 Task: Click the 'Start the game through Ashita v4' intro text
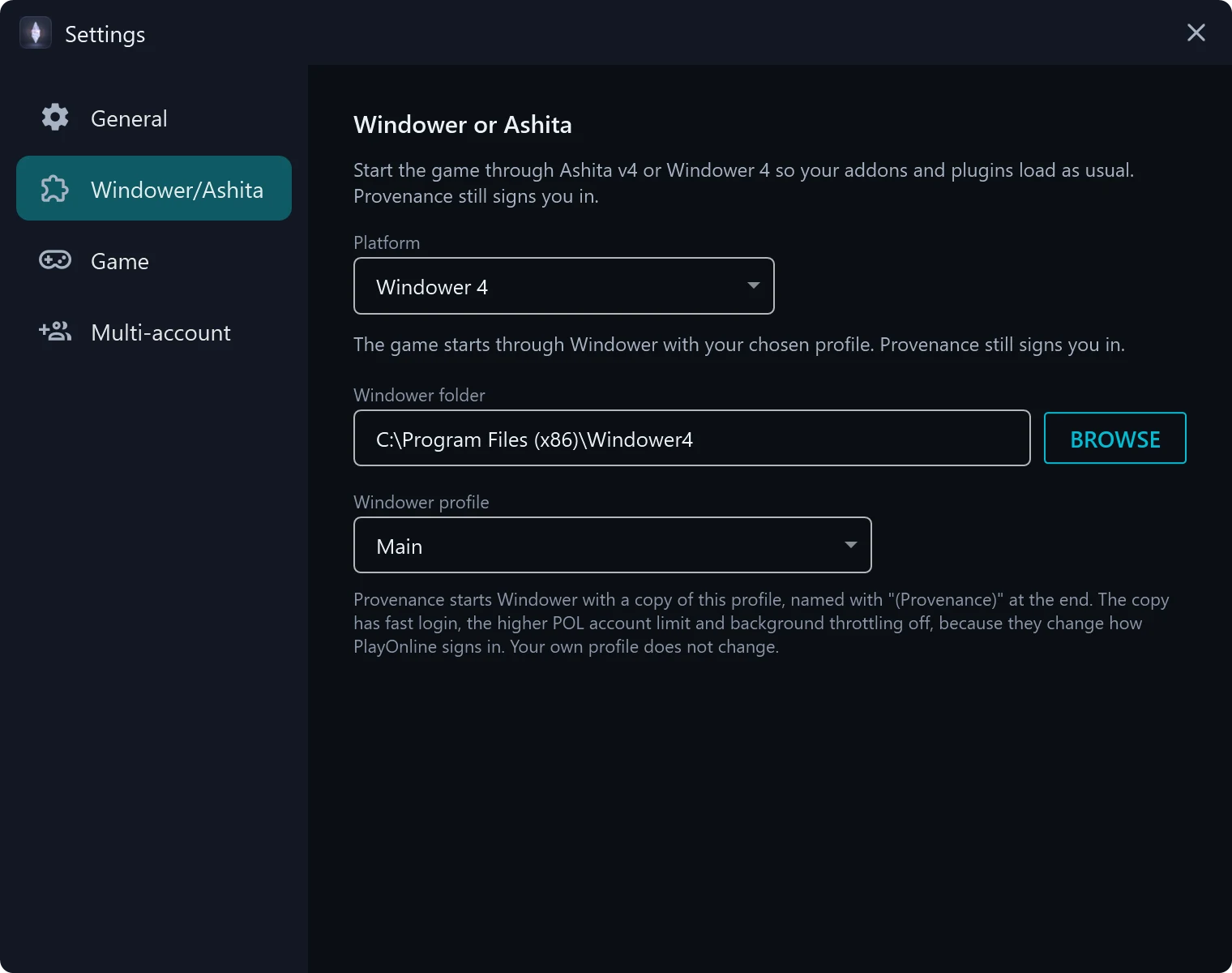coord(744,183)
